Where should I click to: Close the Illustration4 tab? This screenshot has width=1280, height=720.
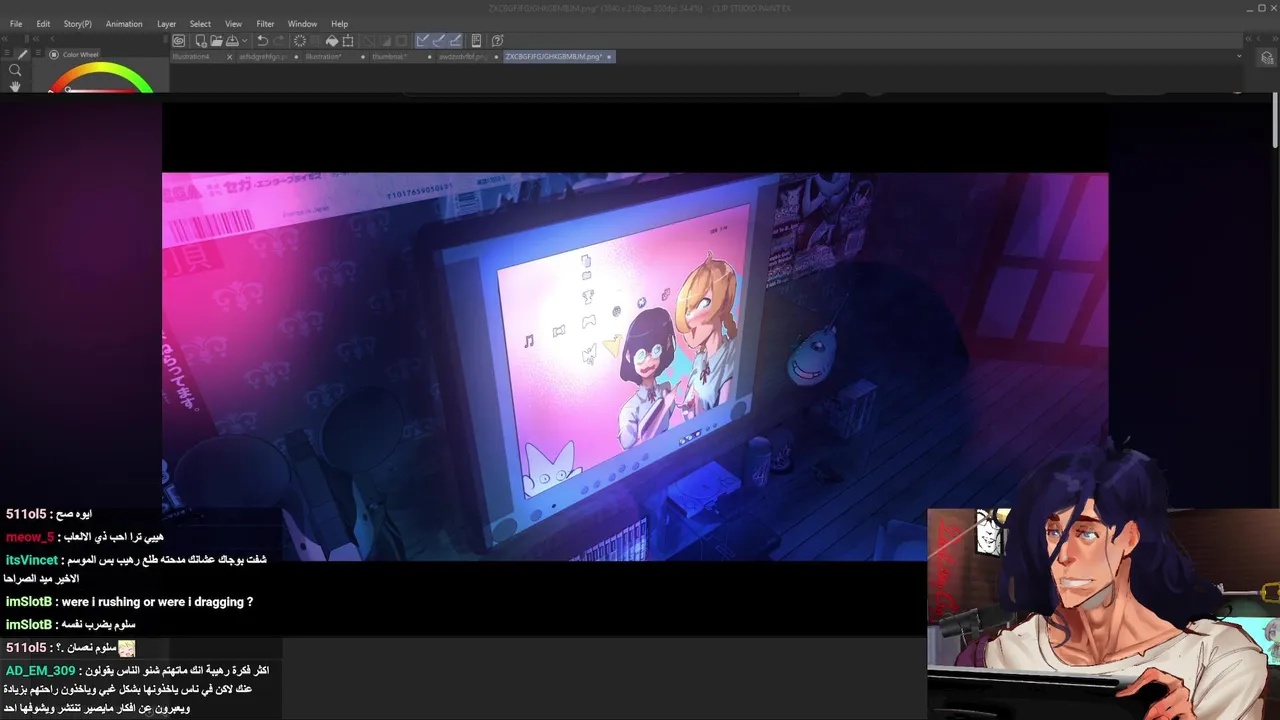[229, 57]
